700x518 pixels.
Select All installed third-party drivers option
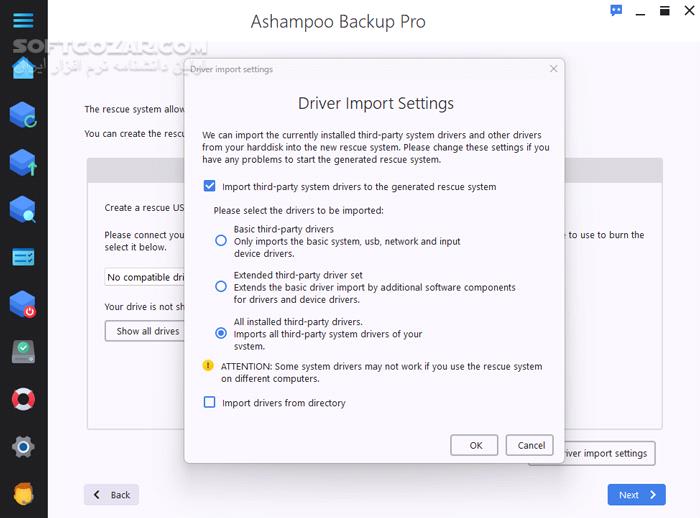[221, 333]
